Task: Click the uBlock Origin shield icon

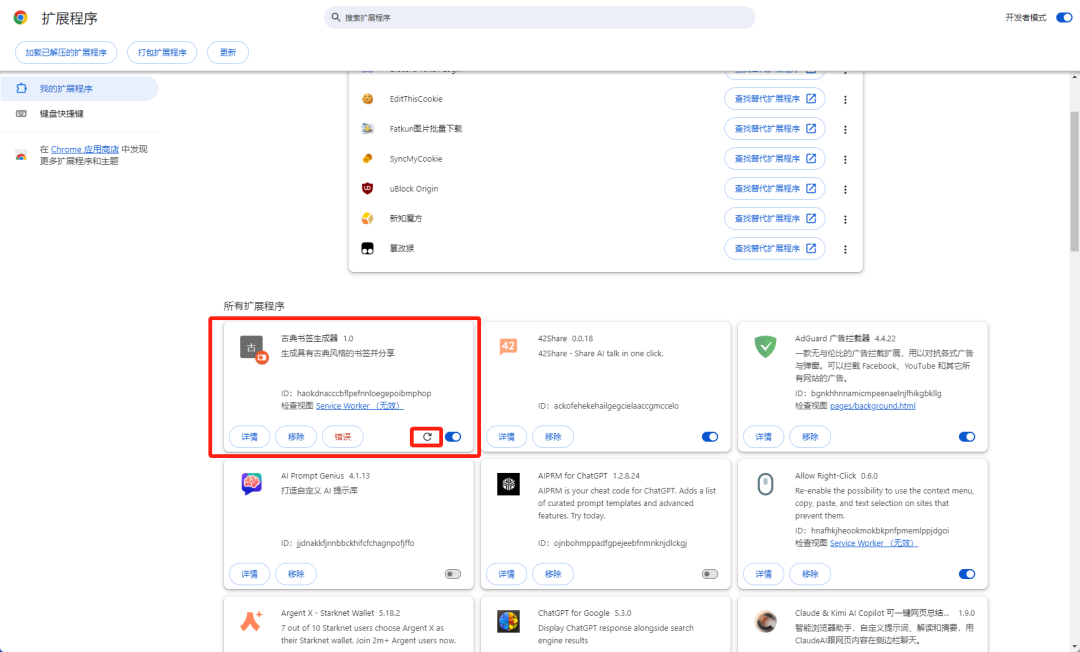Action: [x=368, y=189]
